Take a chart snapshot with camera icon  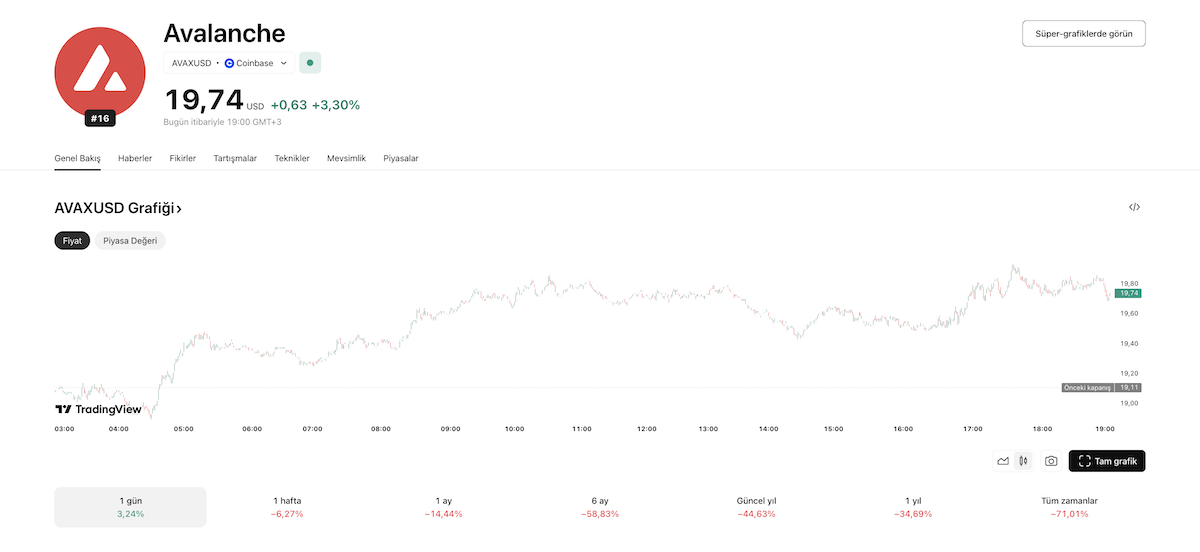tap(1051, 461)
